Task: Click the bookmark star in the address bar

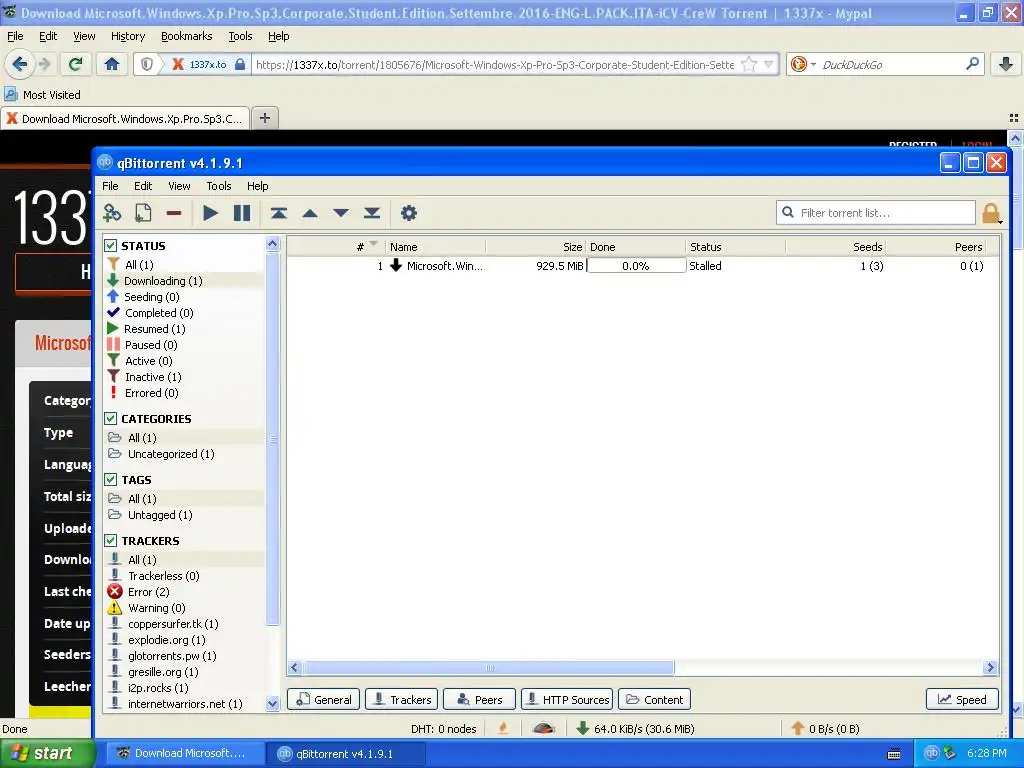Action: coord(749,64)
